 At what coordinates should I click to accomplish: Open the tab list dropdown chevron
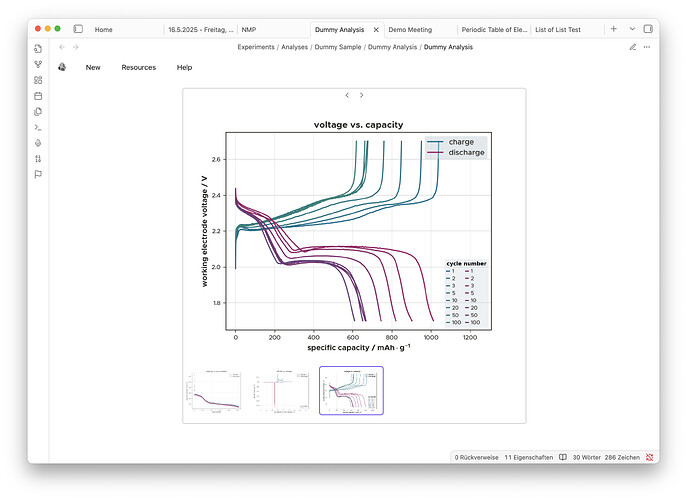pos(631,29)
